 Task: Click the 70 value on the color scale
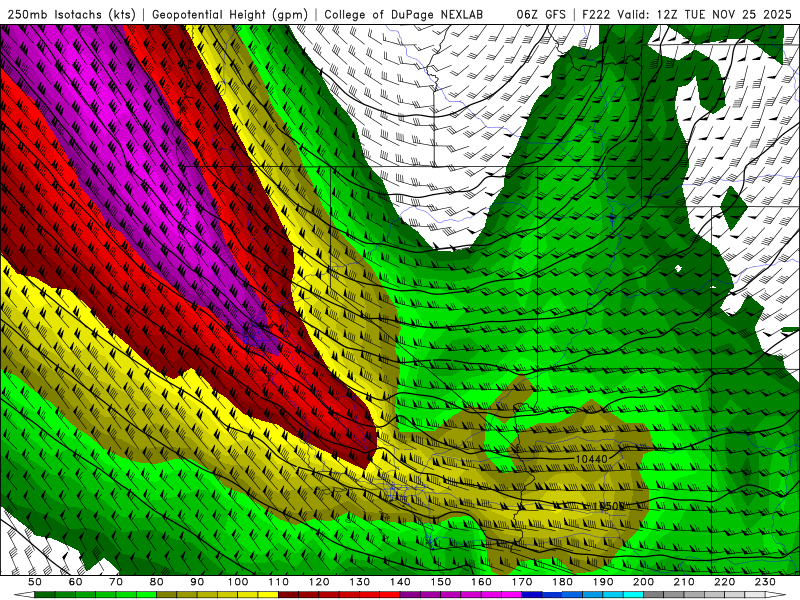coord(116,582)
